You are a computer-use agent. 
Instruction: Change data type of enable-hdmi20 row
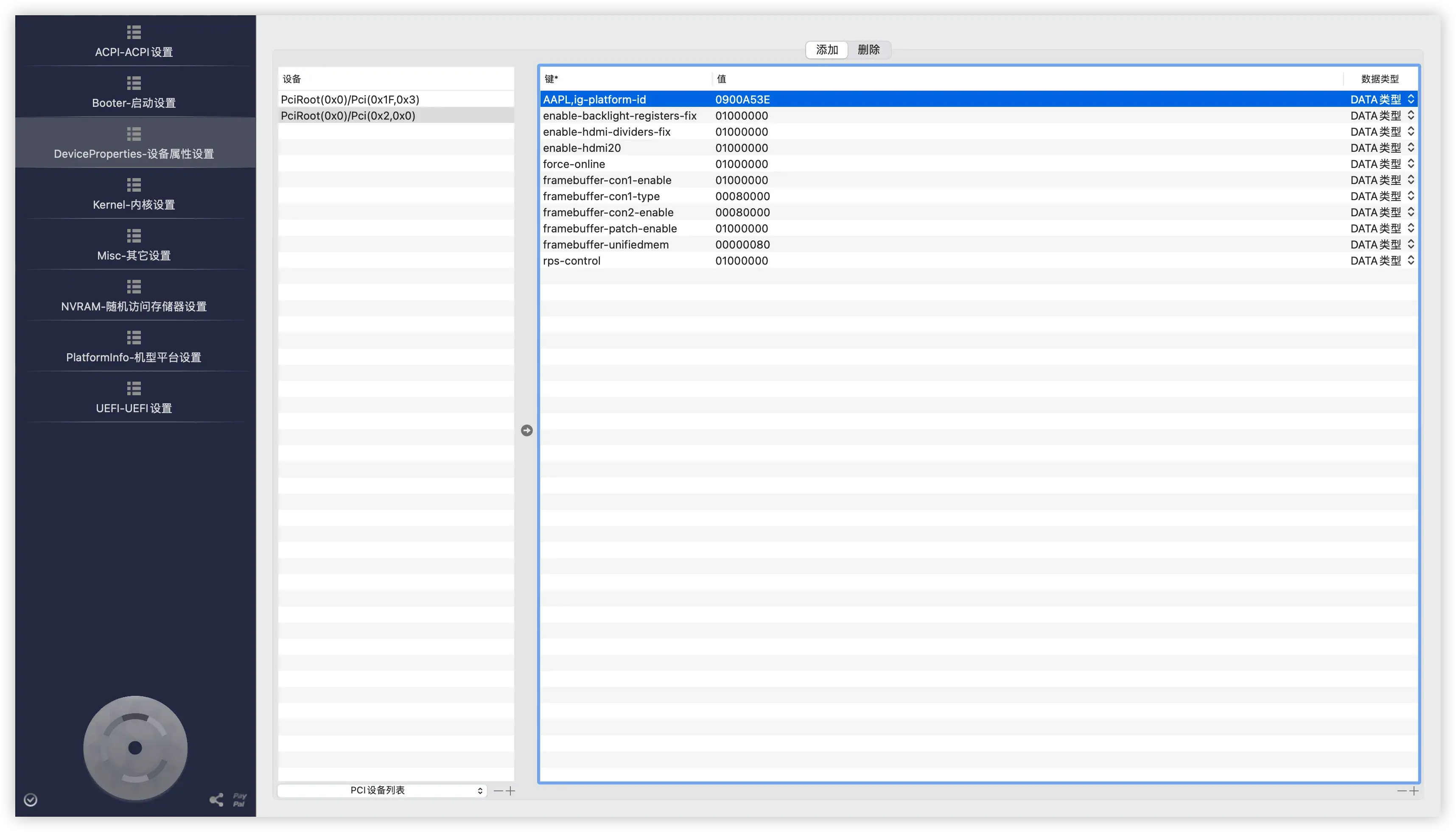[1410, 148]
